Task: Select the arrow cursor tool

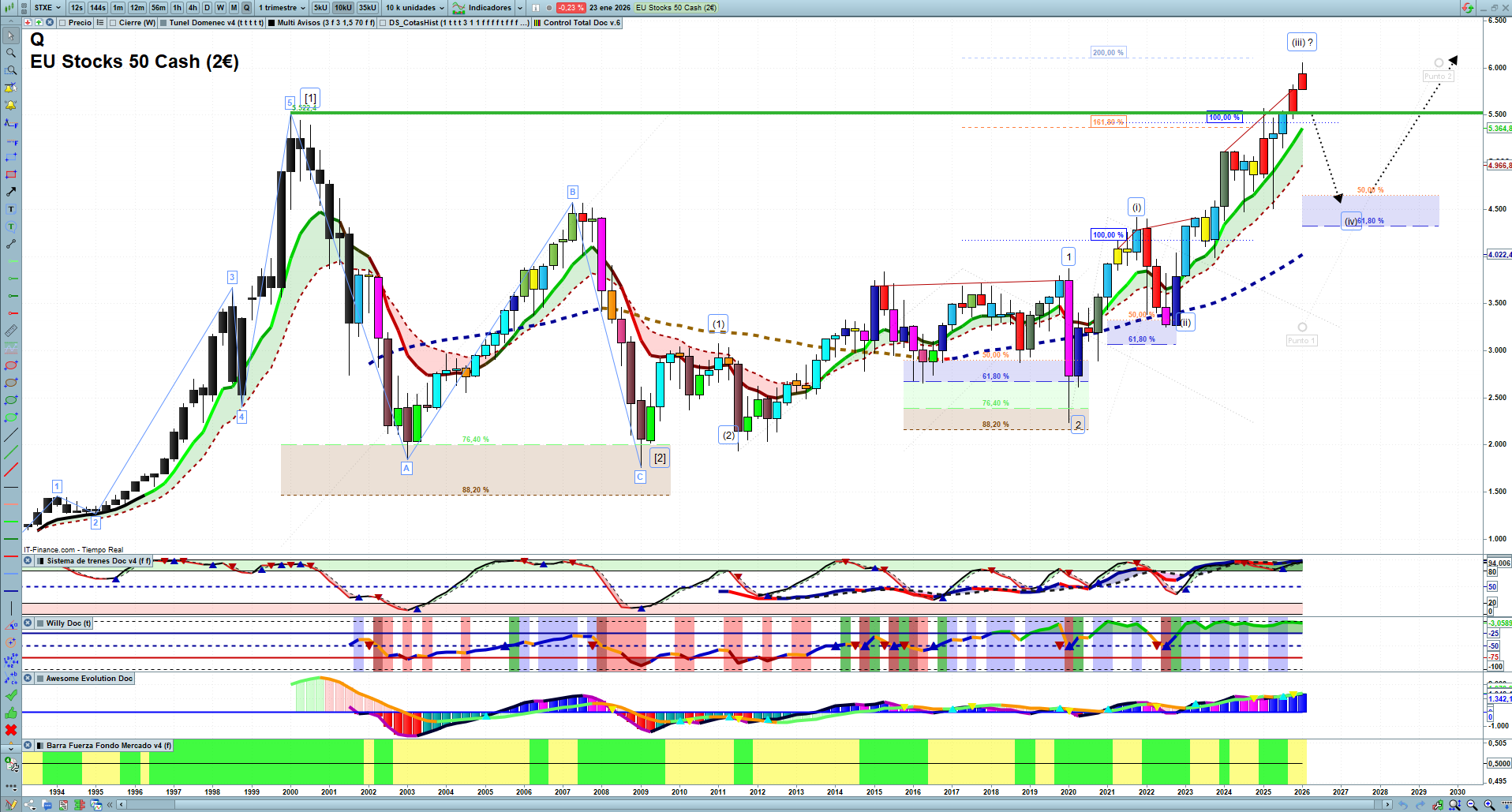Action: 11,36
